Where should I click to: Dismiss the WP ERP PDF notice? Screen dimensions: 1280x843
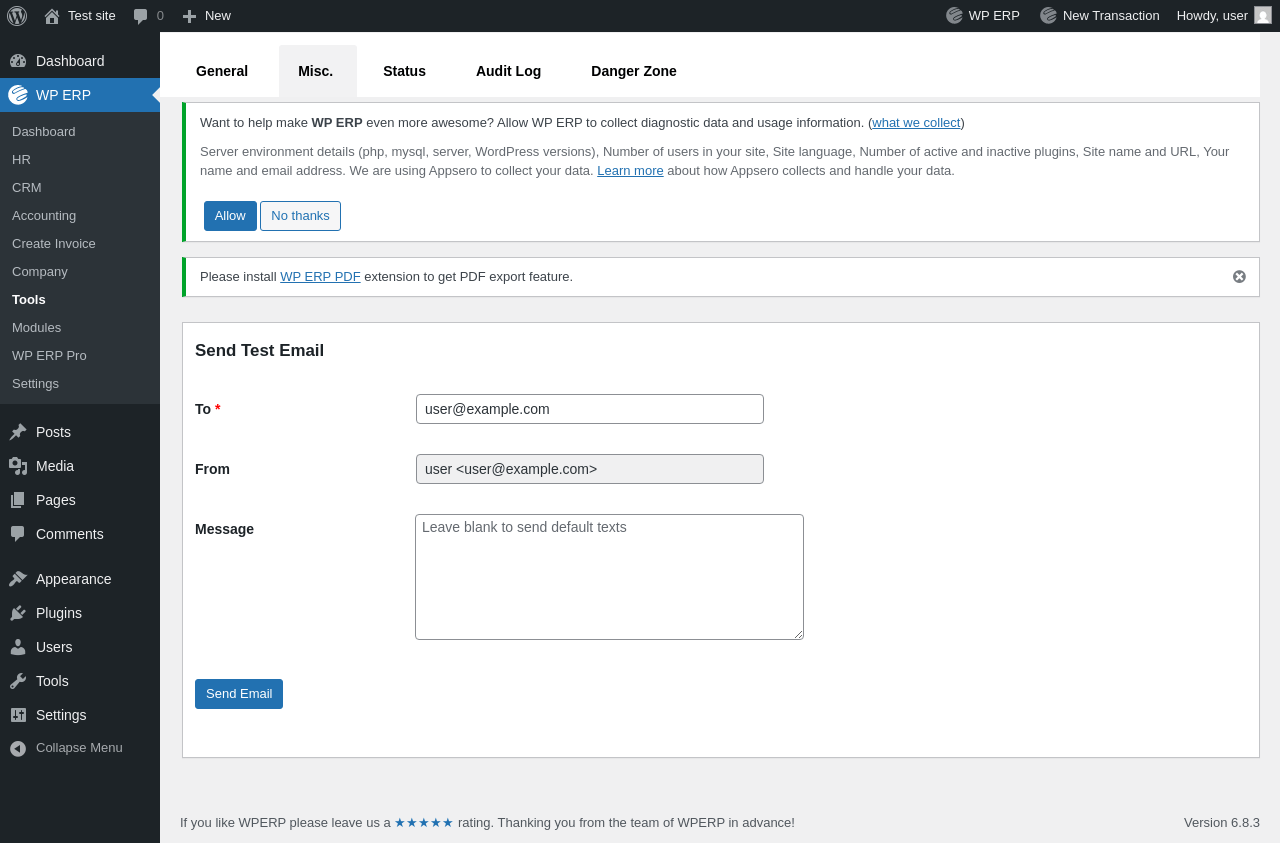point(1239,277)
